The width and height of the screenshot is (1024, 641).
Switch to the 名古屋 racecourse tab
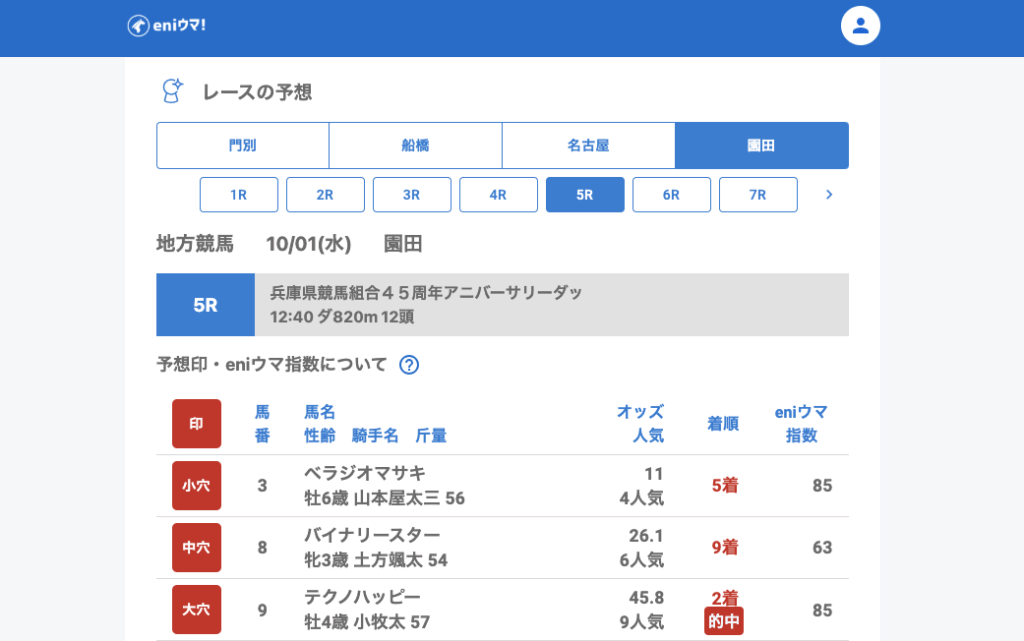(588, 146)
